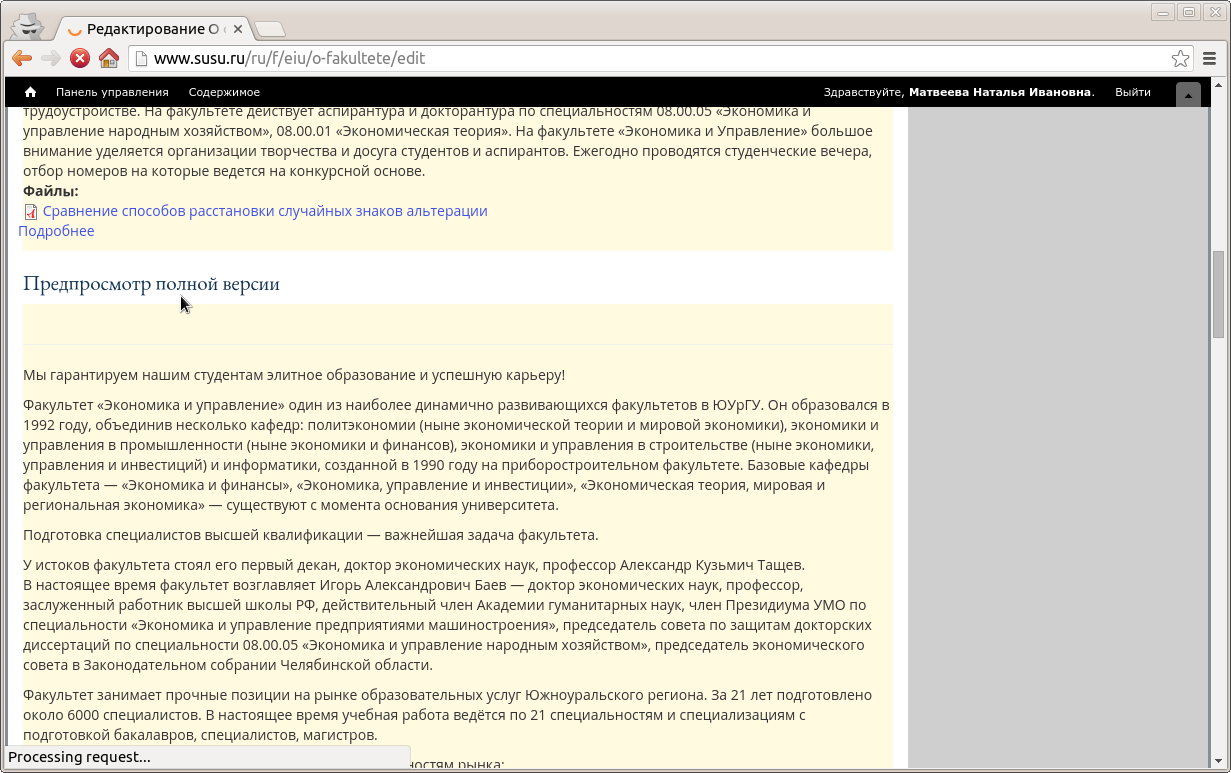Open a new tab with the new tab button

(x=269, y=29)
